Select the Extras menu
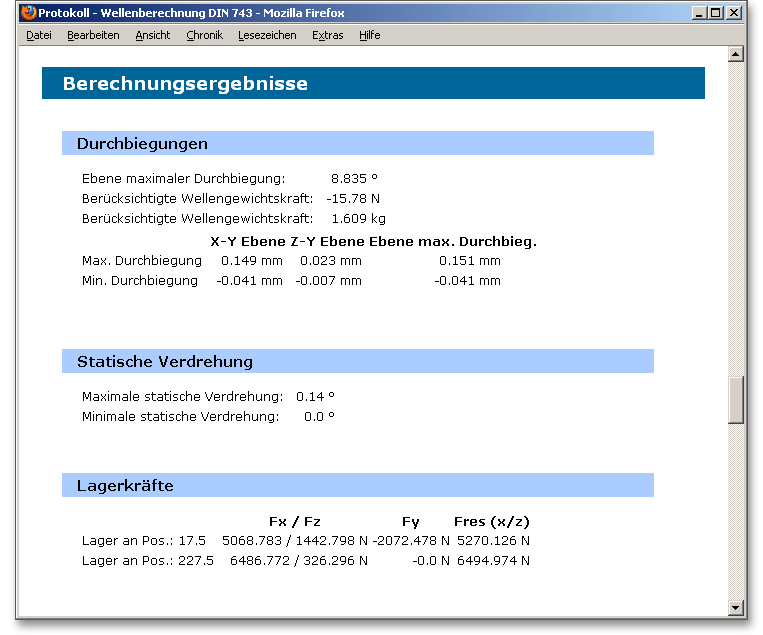 (x=327, y=35)
